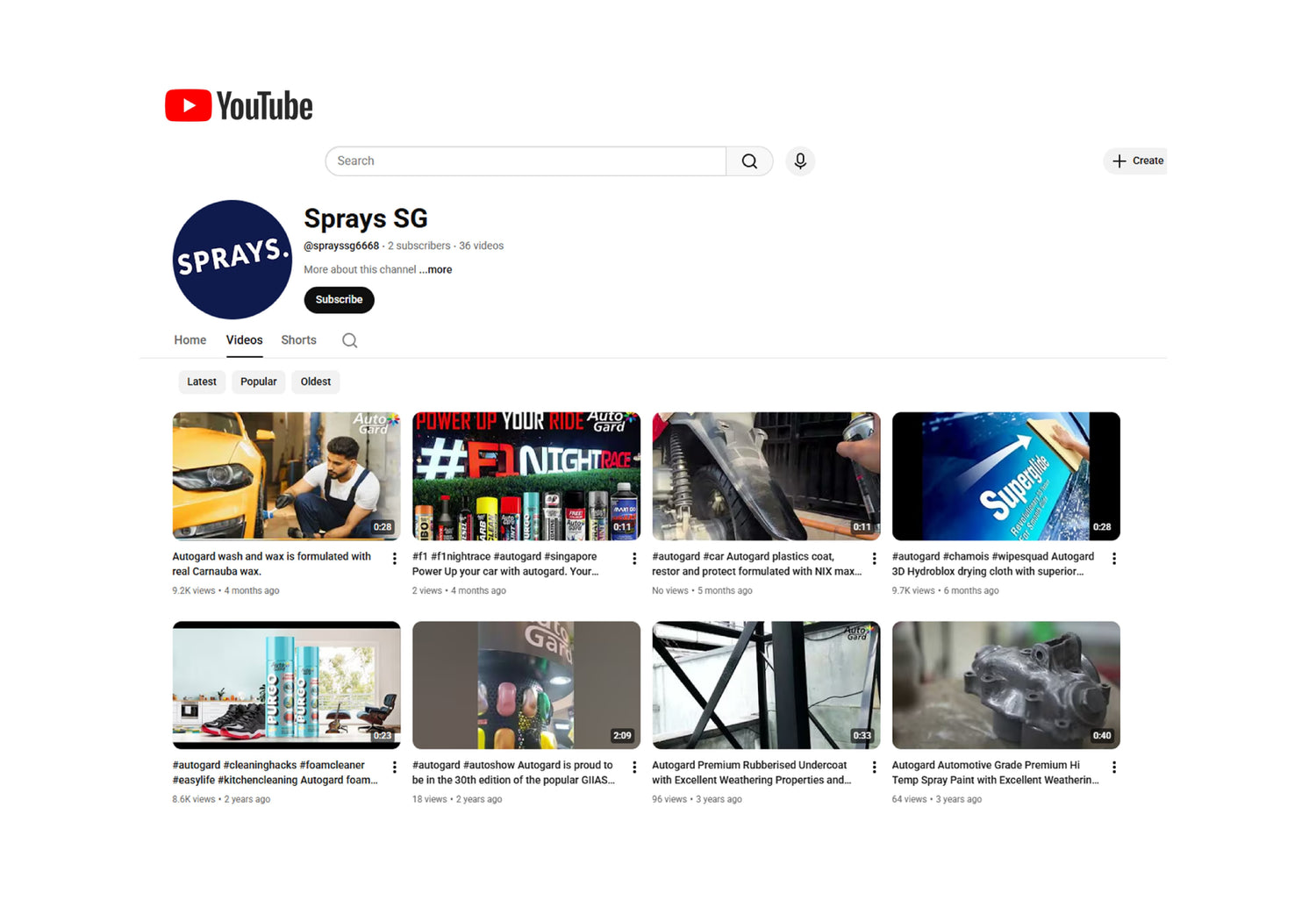Select the Popular sort filter chip

coord(258,382)
